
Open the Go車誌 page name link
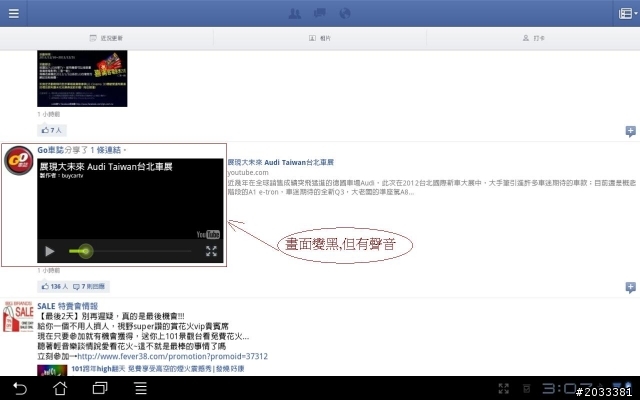51,150
